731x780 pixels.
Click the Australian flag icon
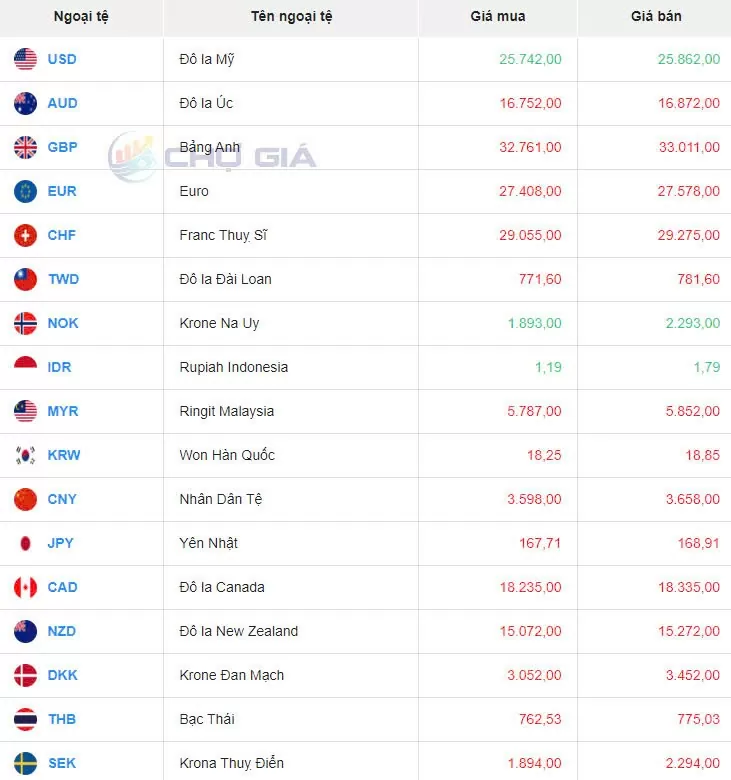25,103
